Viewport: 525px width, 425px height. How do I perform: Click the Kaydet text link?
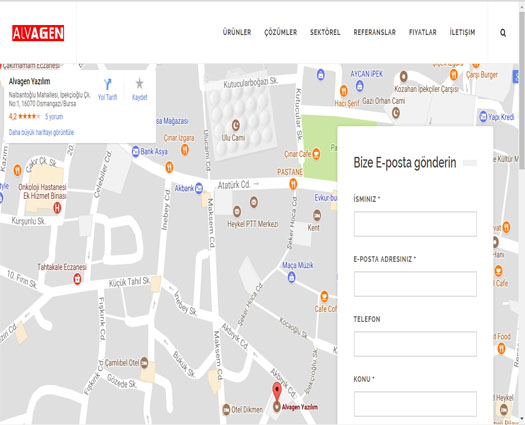[x=139, y=97]
